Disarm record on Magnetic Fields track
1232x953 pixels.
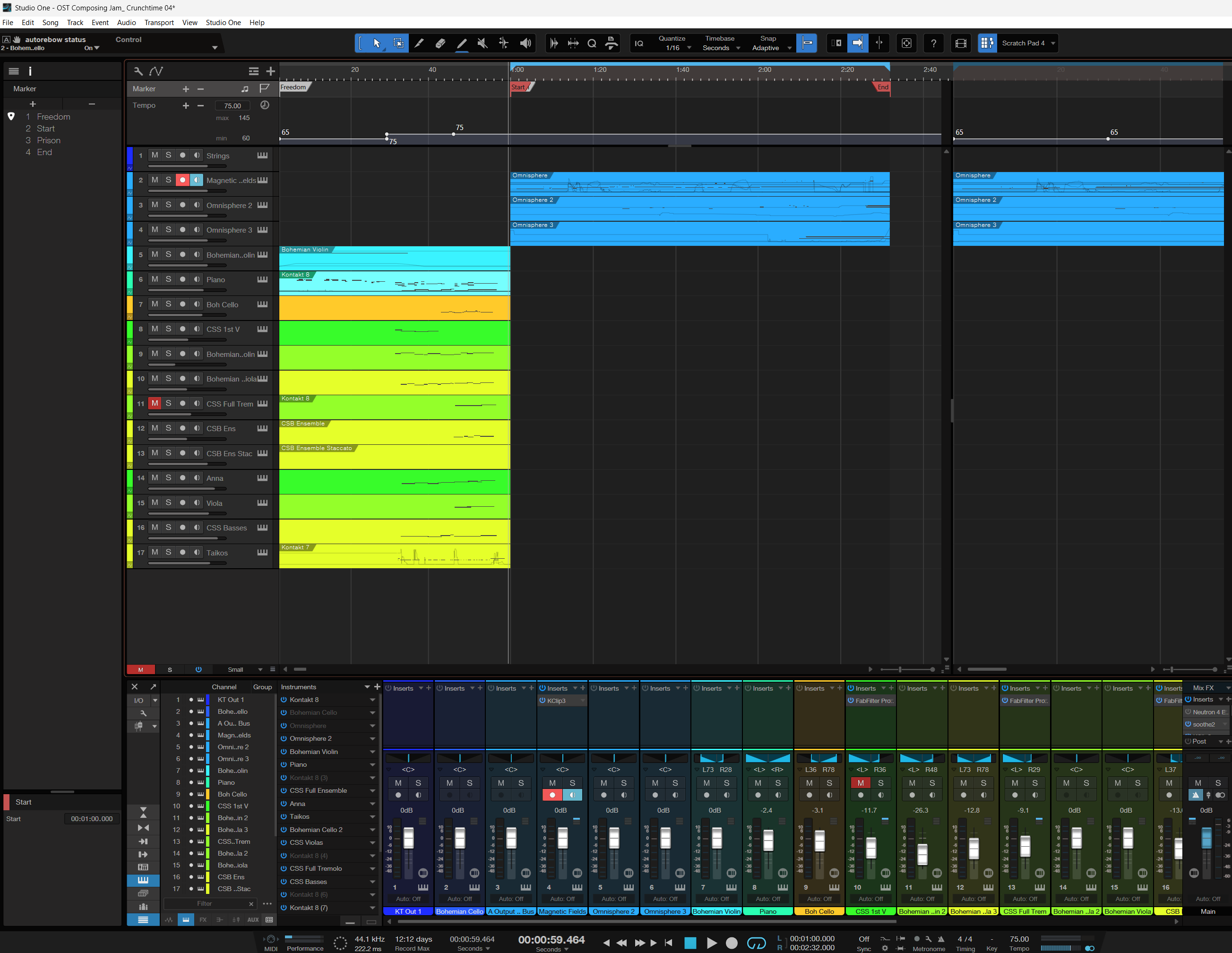pyautogui.click(x=182, y=180)
